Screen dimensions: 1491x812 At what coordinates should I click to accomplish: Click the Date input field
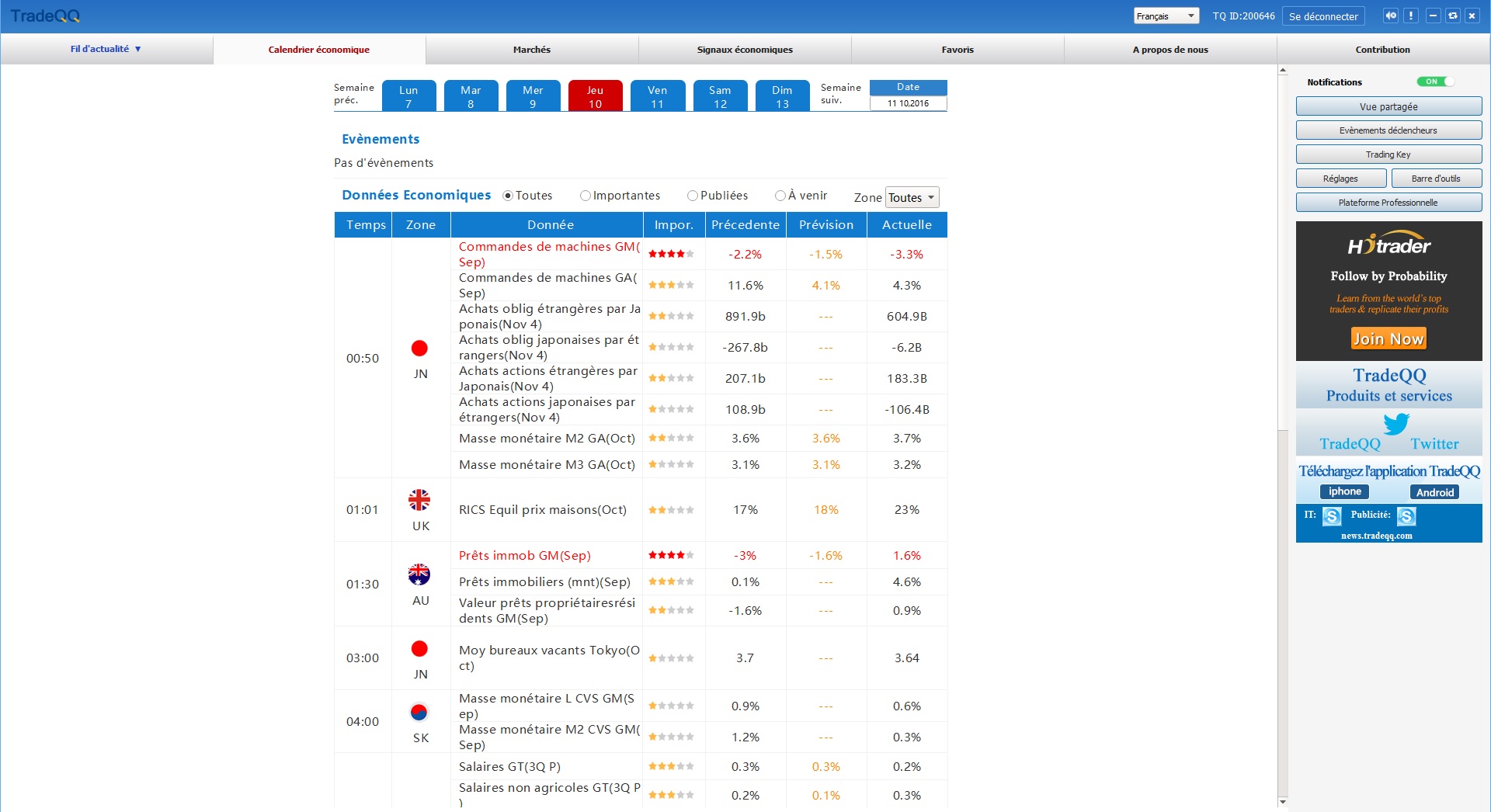point(908,103)
